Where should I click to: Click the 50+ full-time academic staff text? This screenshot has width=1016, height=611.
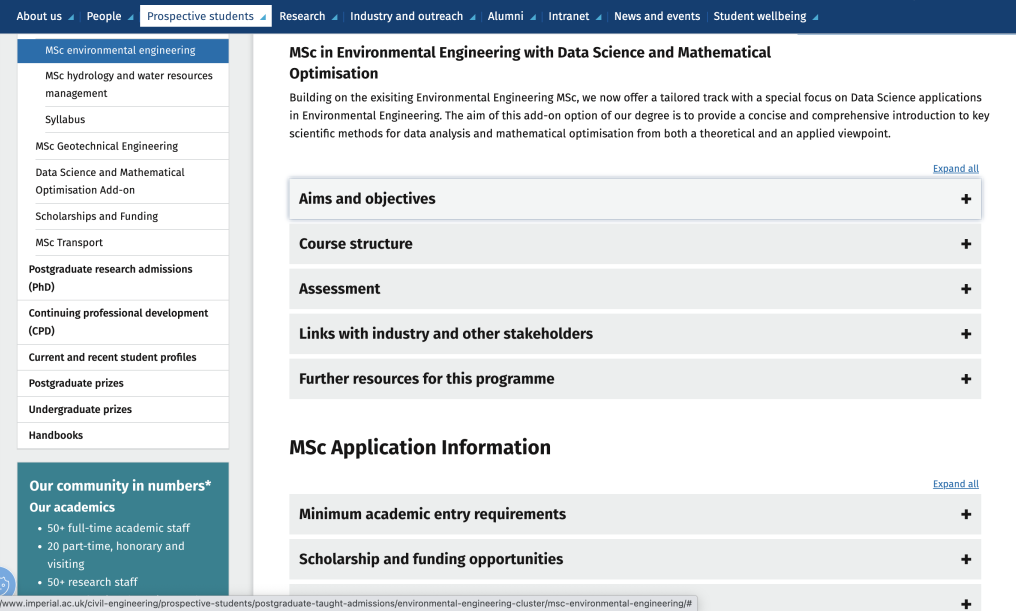pyautogui.click(x=119, y=528)
